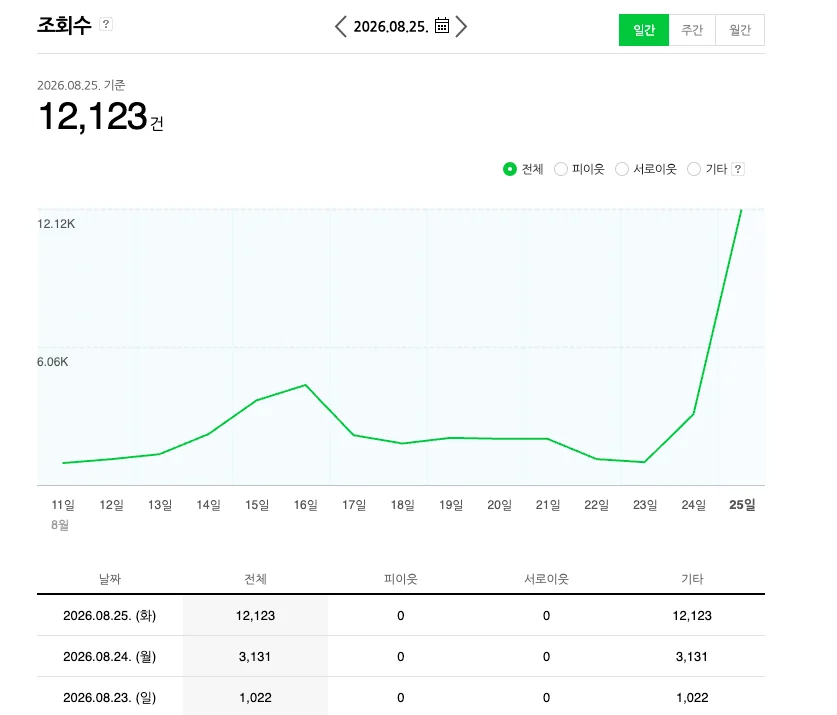Click the 2026.08.25. (화) table row date
Screen dimensions: 837x715
tap(109, 616)
